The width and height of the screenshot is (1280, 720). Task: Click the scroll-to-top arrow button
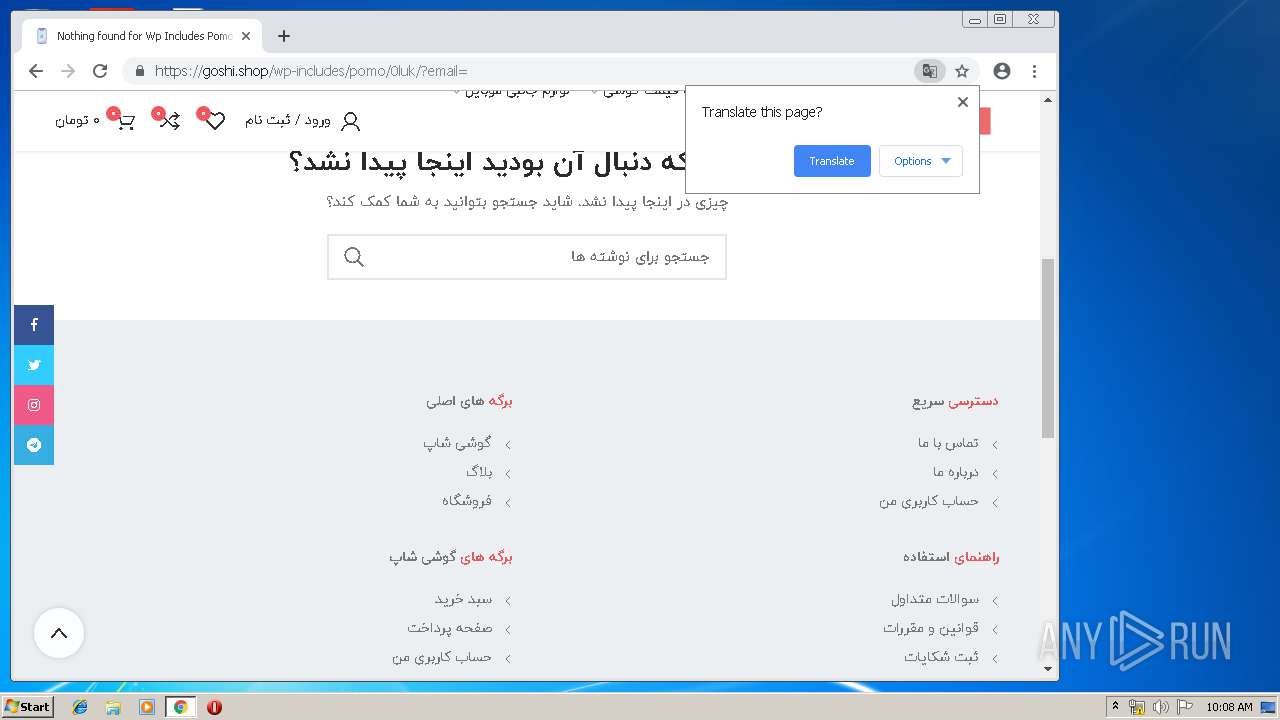pos(59,633)
